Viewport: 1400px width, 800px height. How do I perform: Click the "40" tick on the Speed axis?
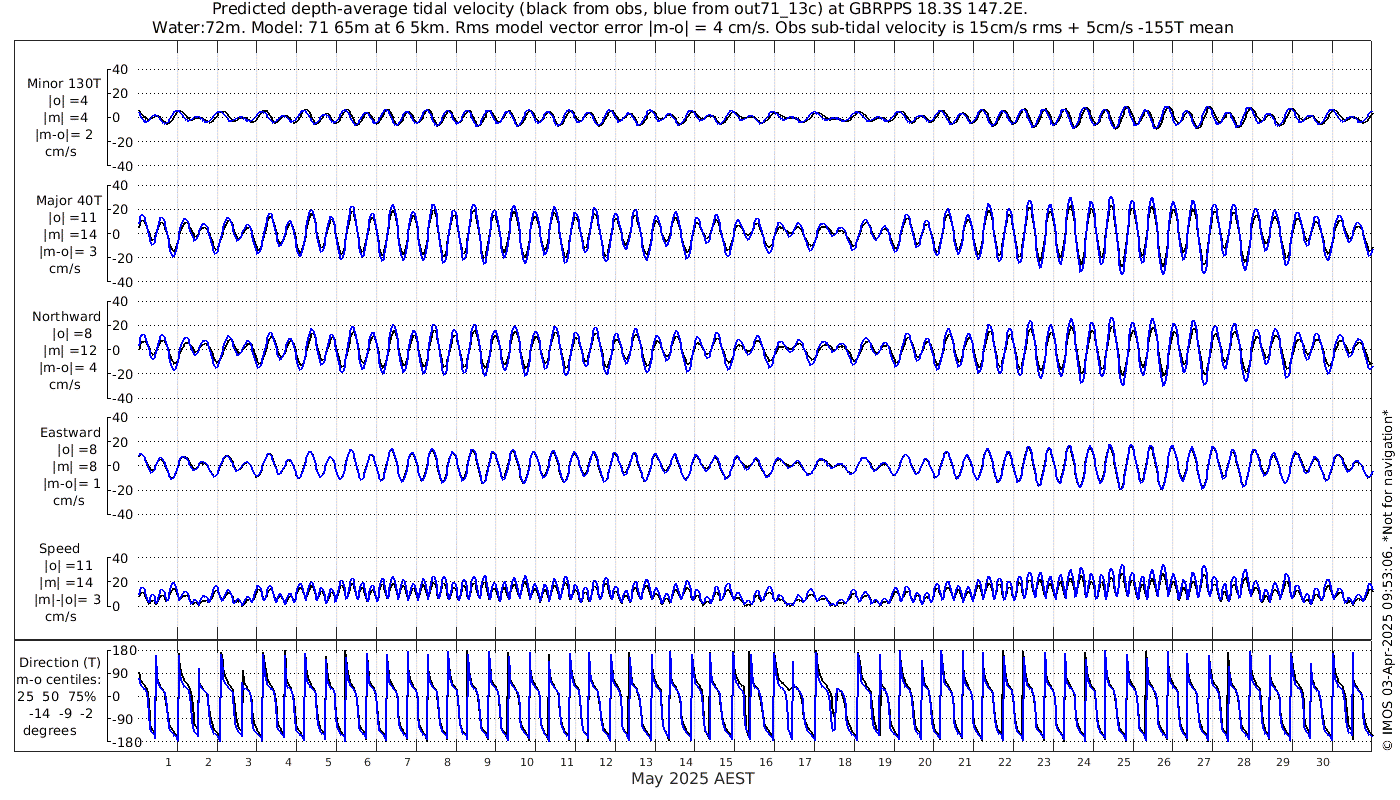(x=122, y=559)
